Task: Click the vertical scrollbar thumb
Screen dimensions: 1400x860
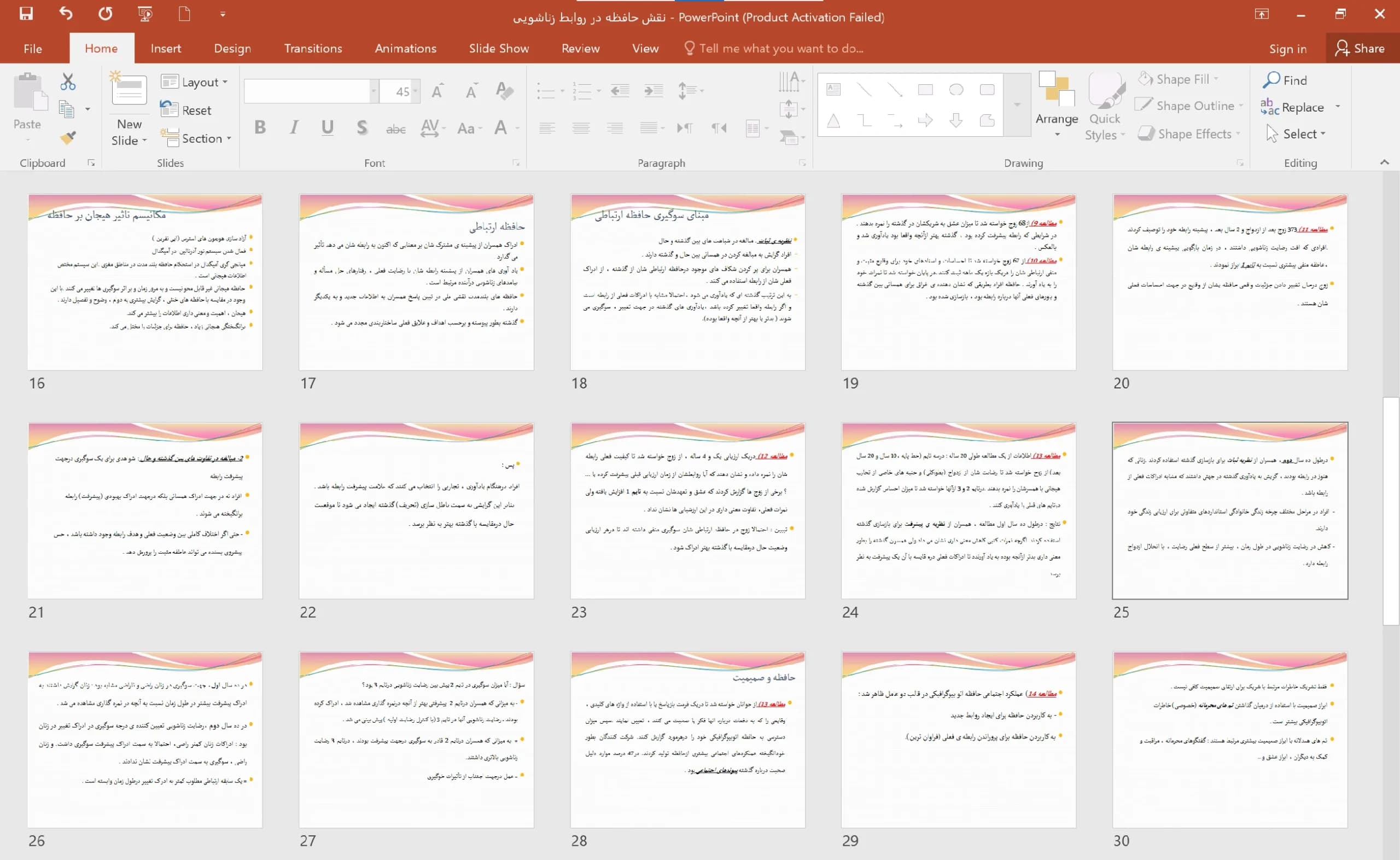Action: pos(1390,511)
